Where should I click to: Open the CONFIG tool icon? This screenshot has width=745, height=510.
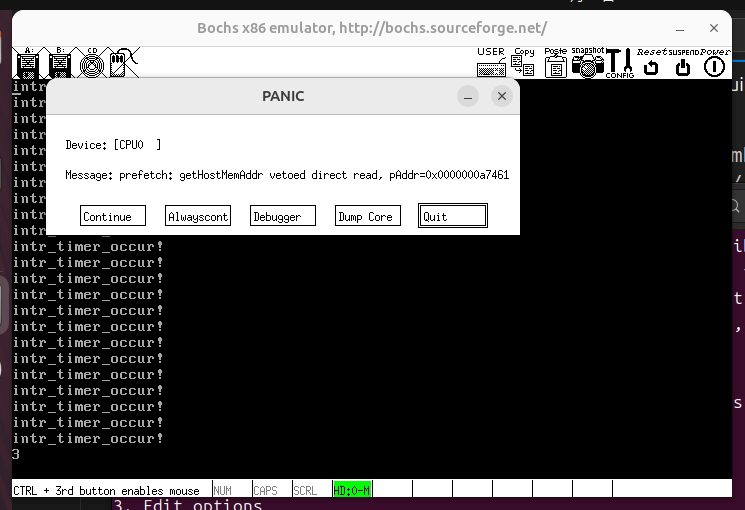[x=620, y=62]
